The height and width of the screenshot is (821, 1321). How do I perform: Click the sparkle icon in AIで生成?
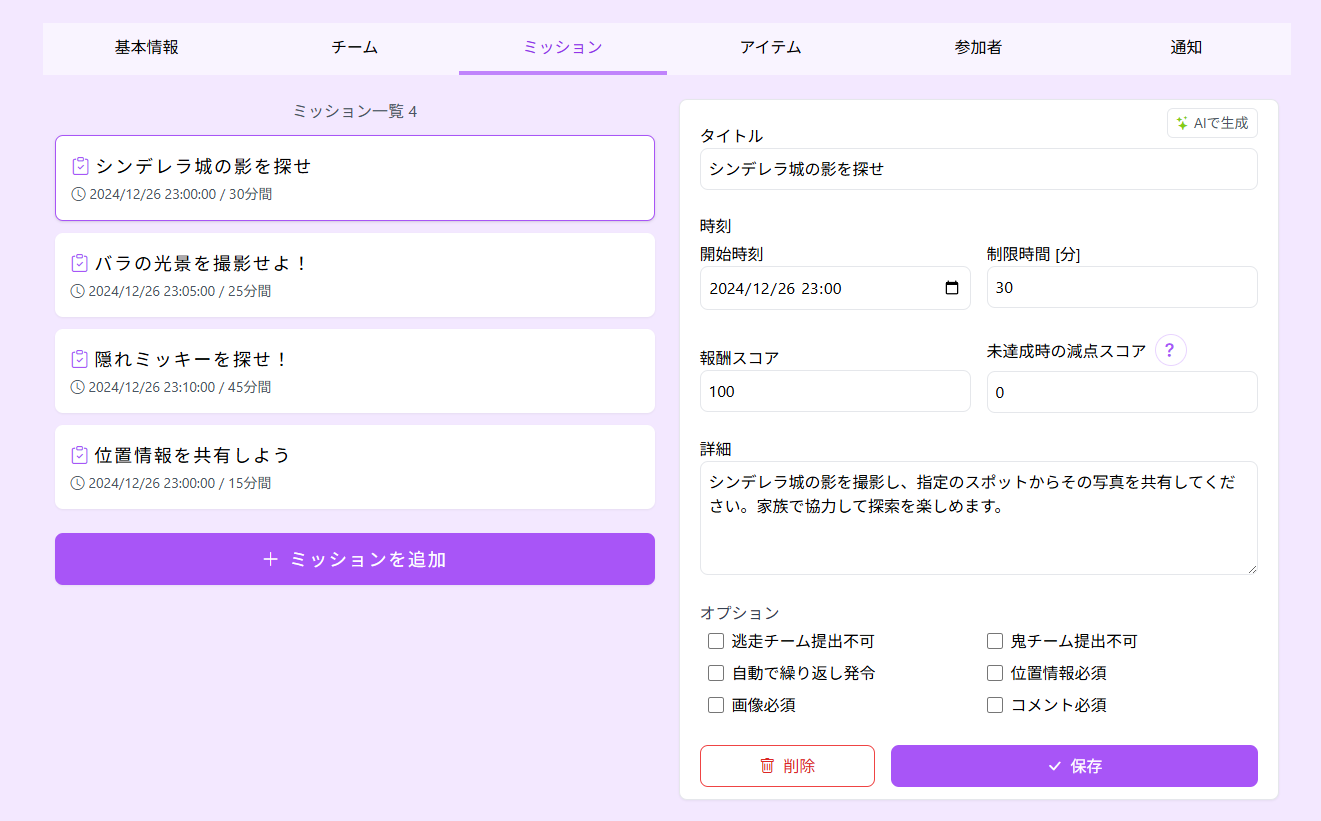(x=1182, y=123)
